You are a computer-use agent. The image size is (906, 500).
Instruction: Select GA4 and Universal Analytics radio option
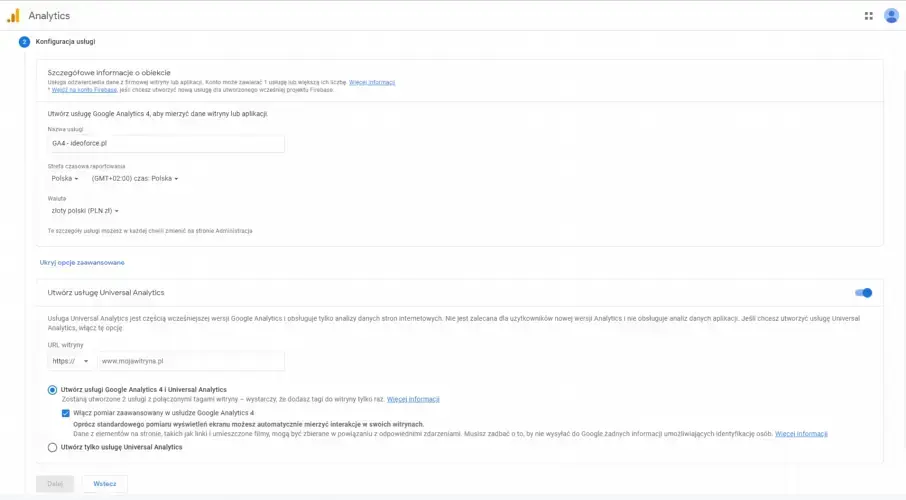pos(52,389)
